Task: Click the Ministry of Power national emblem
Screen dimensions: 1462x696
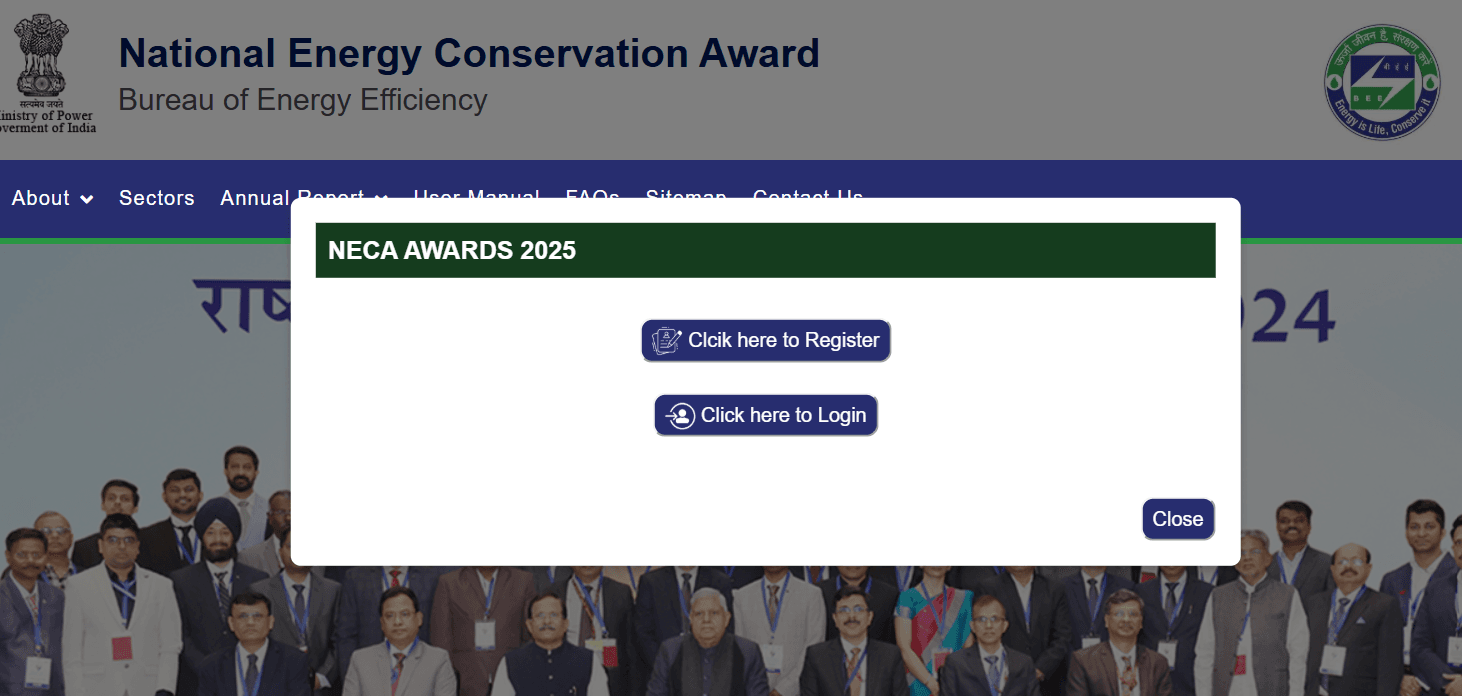Action: [x=42, y=60]
